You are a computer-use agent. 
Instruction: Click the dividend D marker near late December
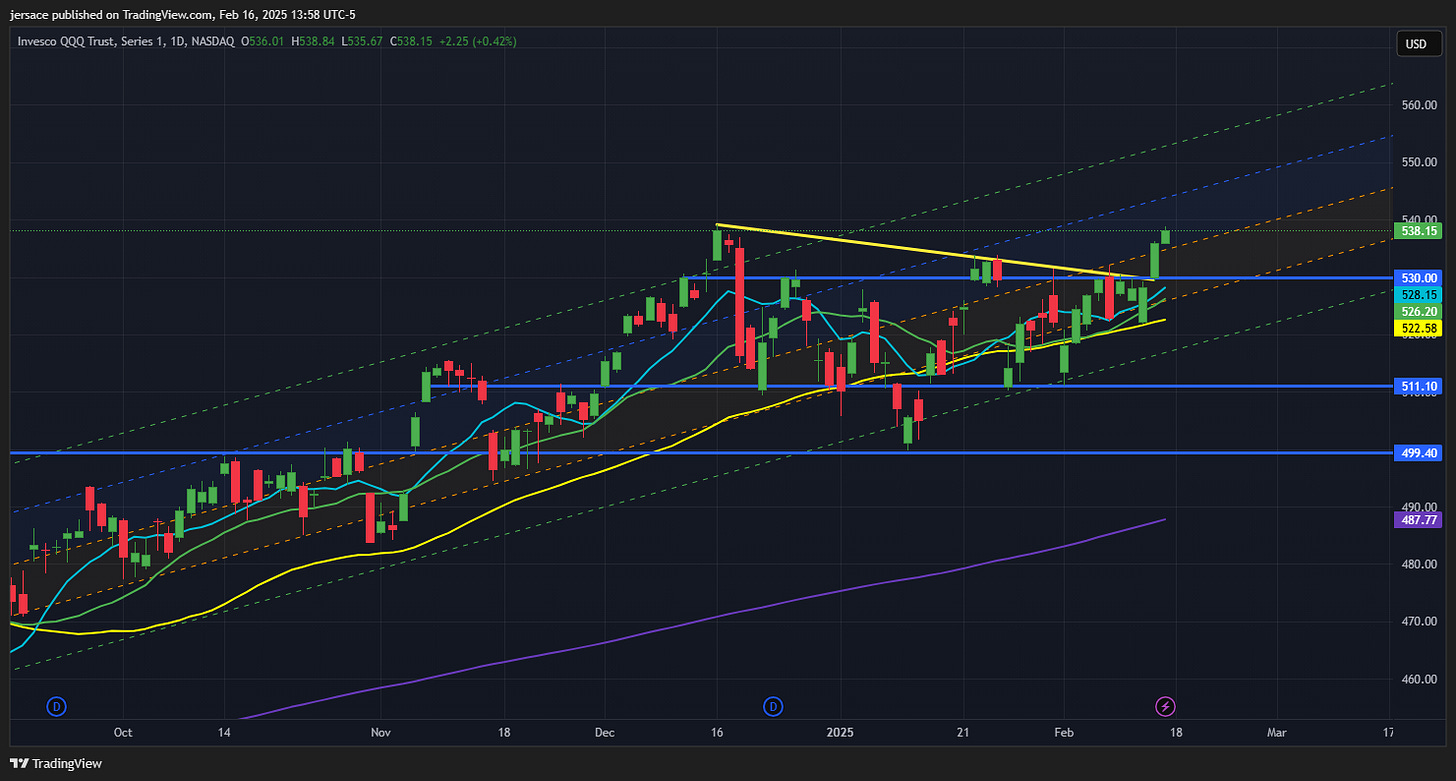772,707
